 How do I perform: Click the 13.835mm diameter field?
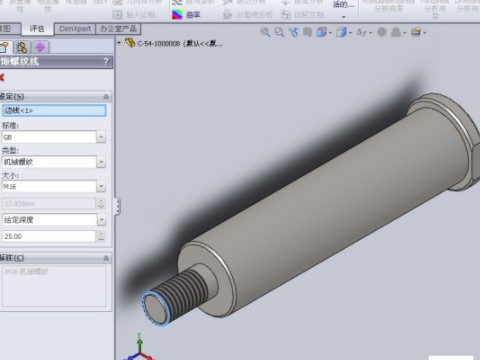pos(49,203)
